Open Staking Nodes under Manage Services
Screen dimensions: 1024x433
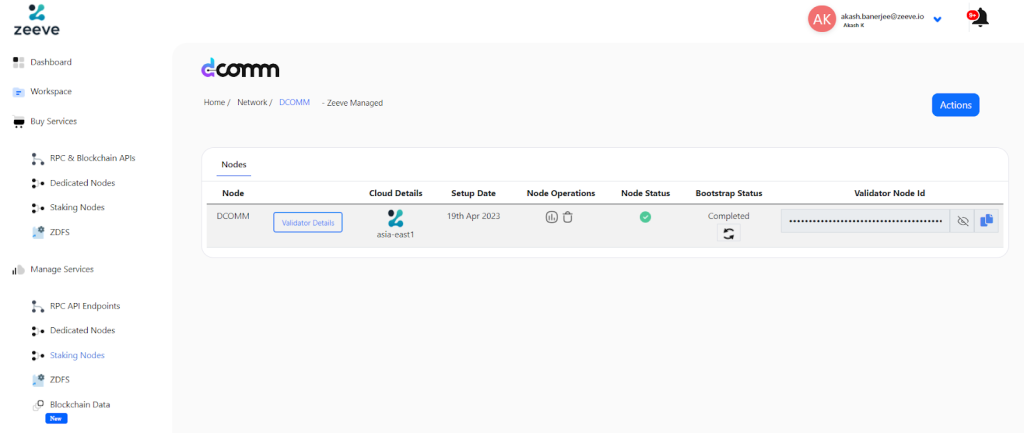coord(77,355)
